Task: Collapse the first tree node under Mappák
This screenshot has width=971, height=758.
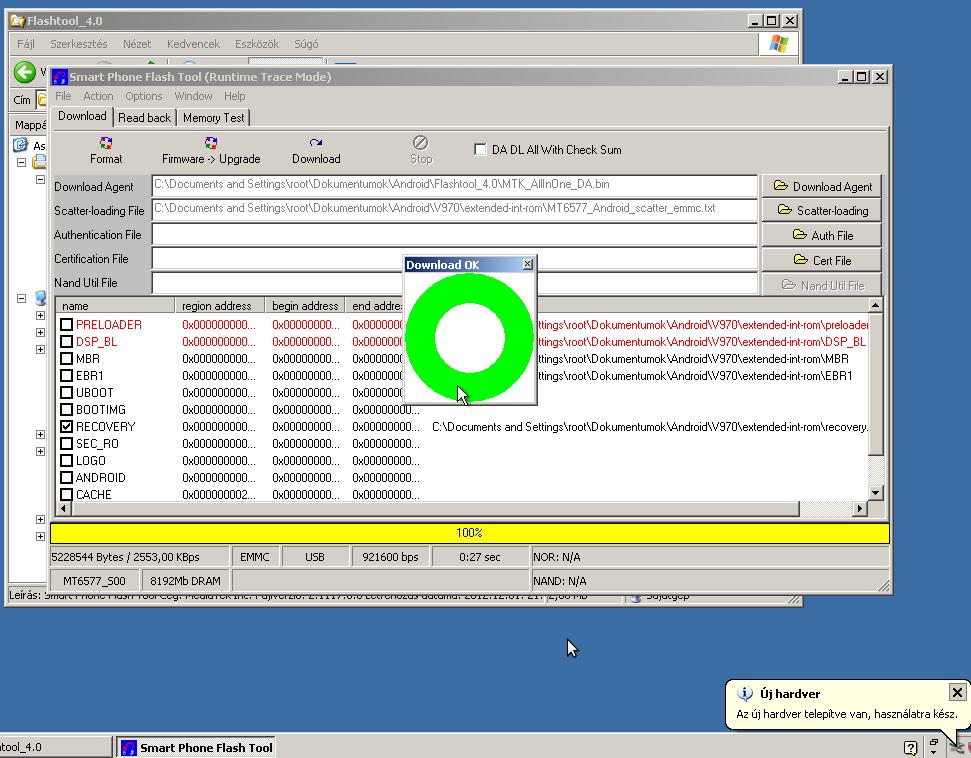Action: (x=21, y=162)
